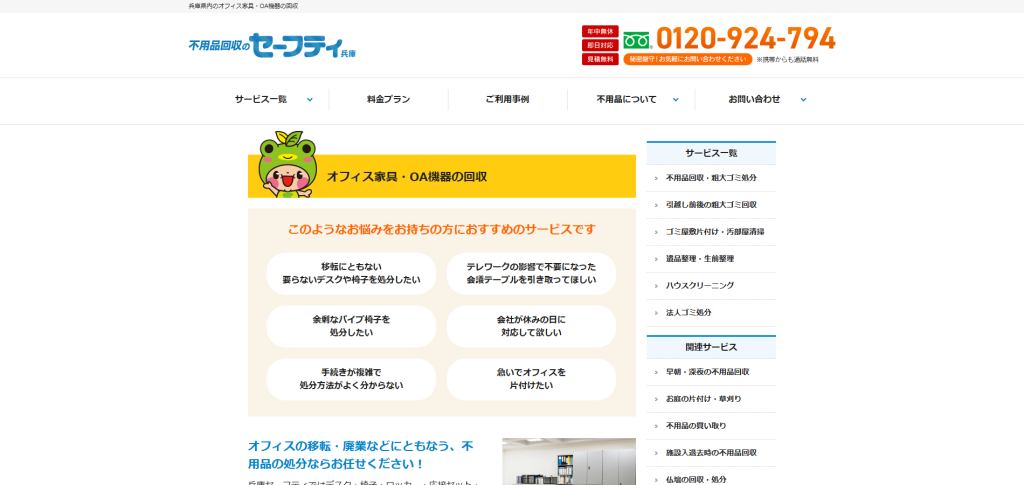Click the office cabinets photo thumbnail
This screenshot has height=485, width=1024.
click(568, 461)
